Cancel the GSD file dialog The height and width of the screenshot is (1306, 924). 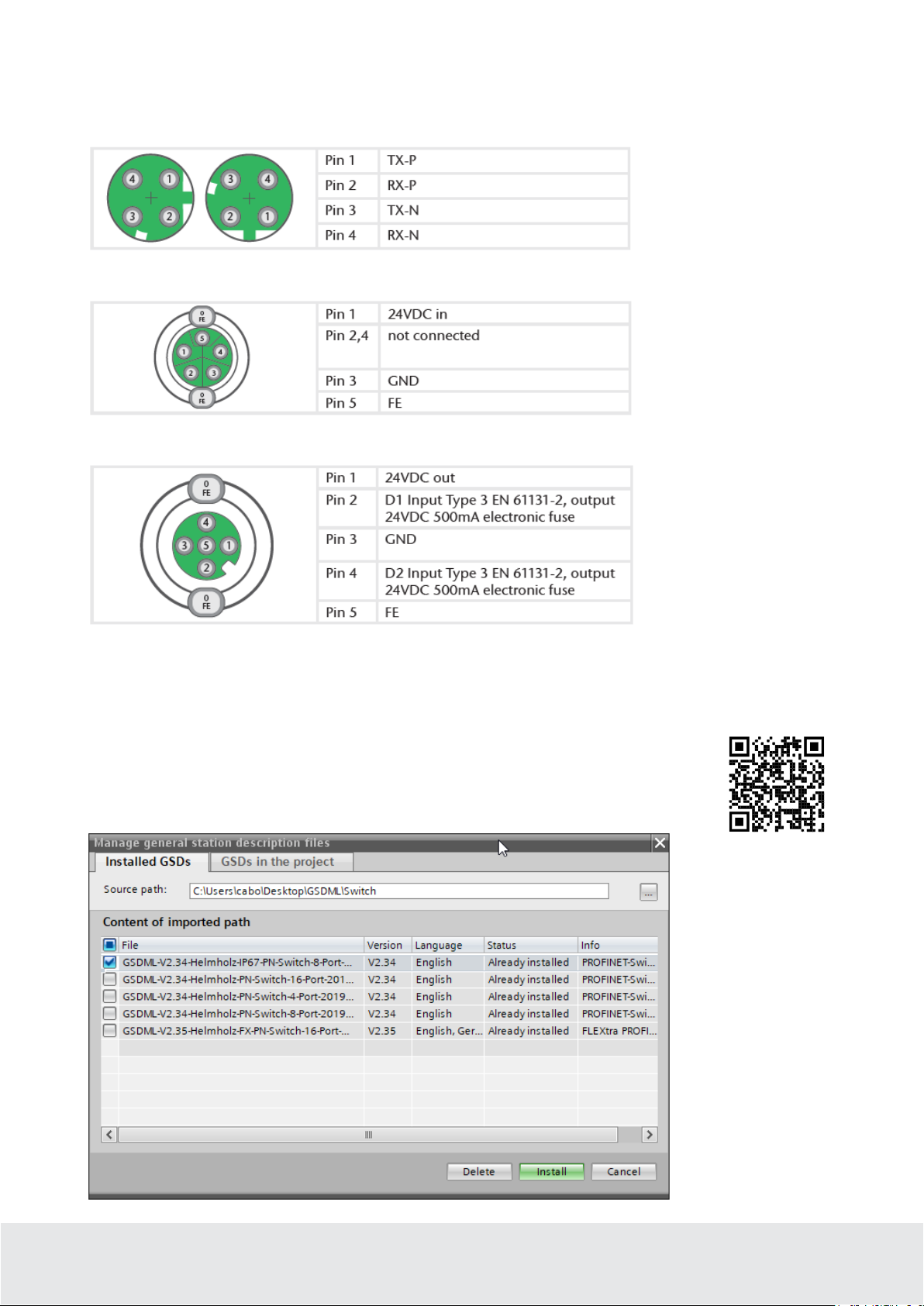coord(624,1171)
